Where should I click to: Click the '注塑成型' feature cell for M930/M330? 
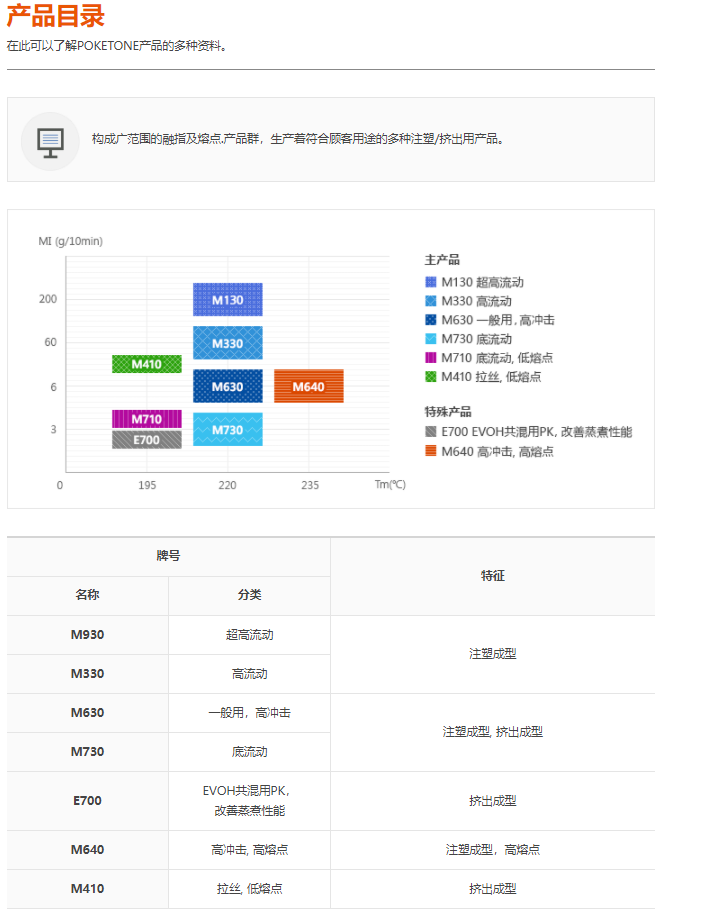tap(492, 654)
